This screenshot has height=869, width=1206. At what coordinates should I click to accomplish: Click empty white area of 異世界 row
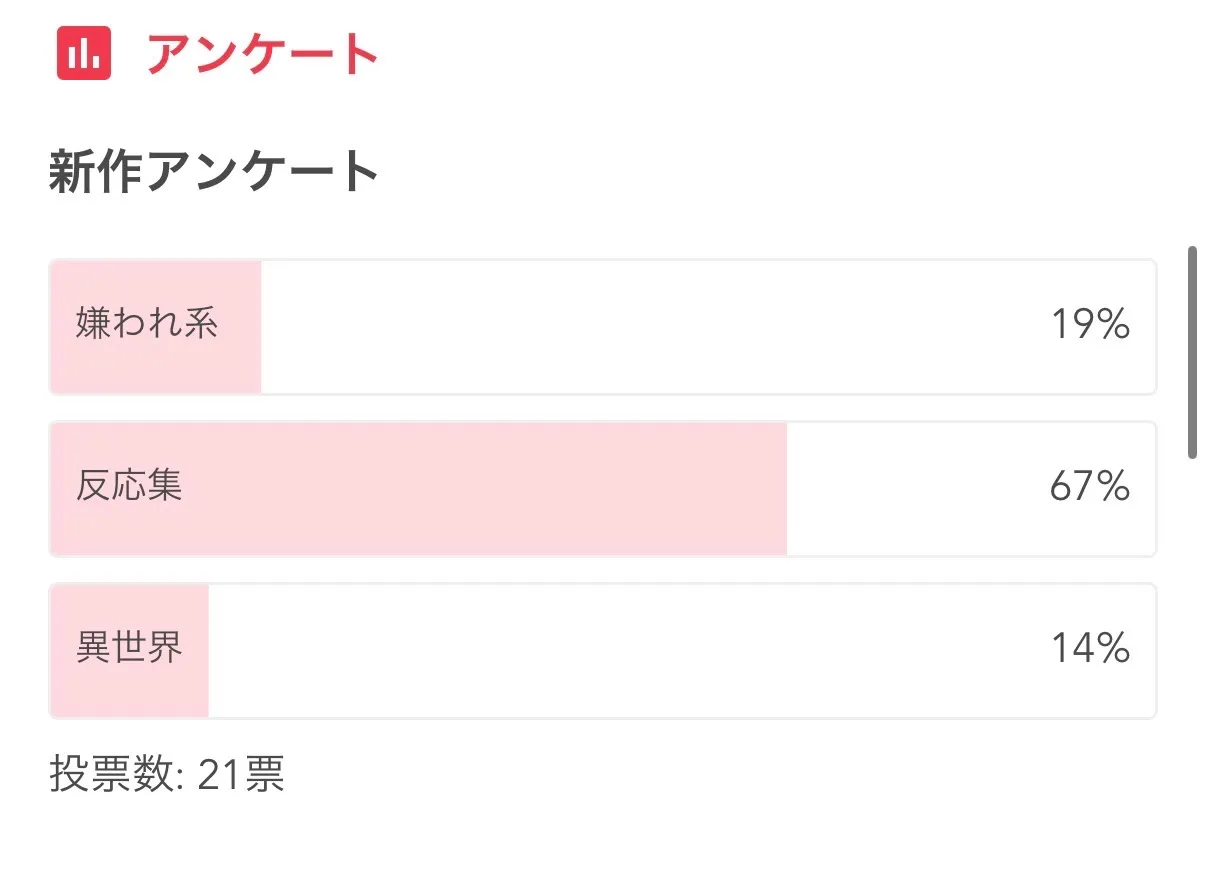(620, 650)
